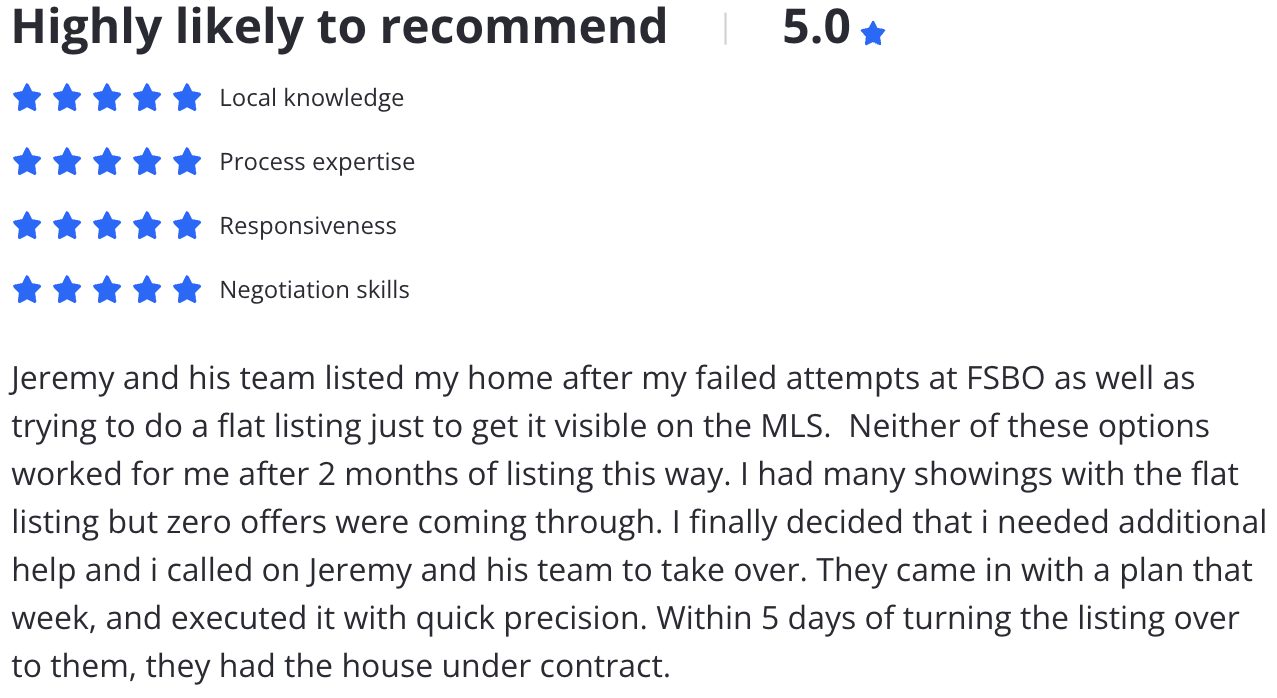Click second star in Responsiveness row
The width and height of the screenshot is (1277, 698).
(x=67, y=226)
